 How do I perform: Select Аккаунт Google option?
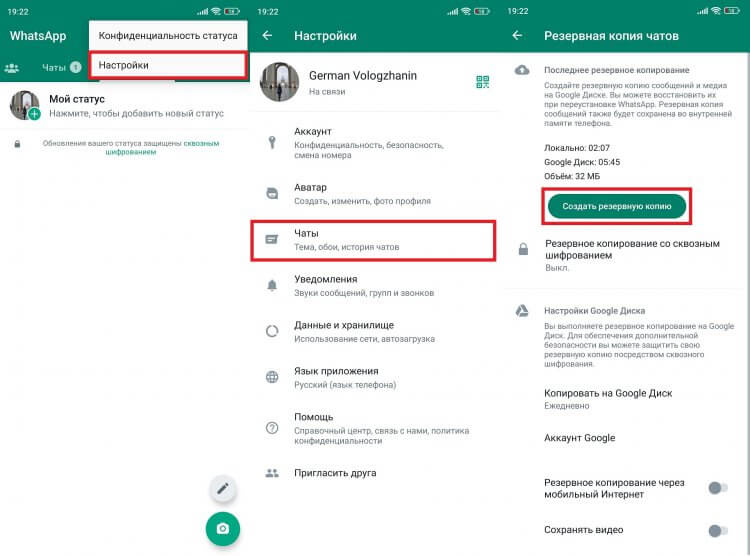tap(579, 438)
